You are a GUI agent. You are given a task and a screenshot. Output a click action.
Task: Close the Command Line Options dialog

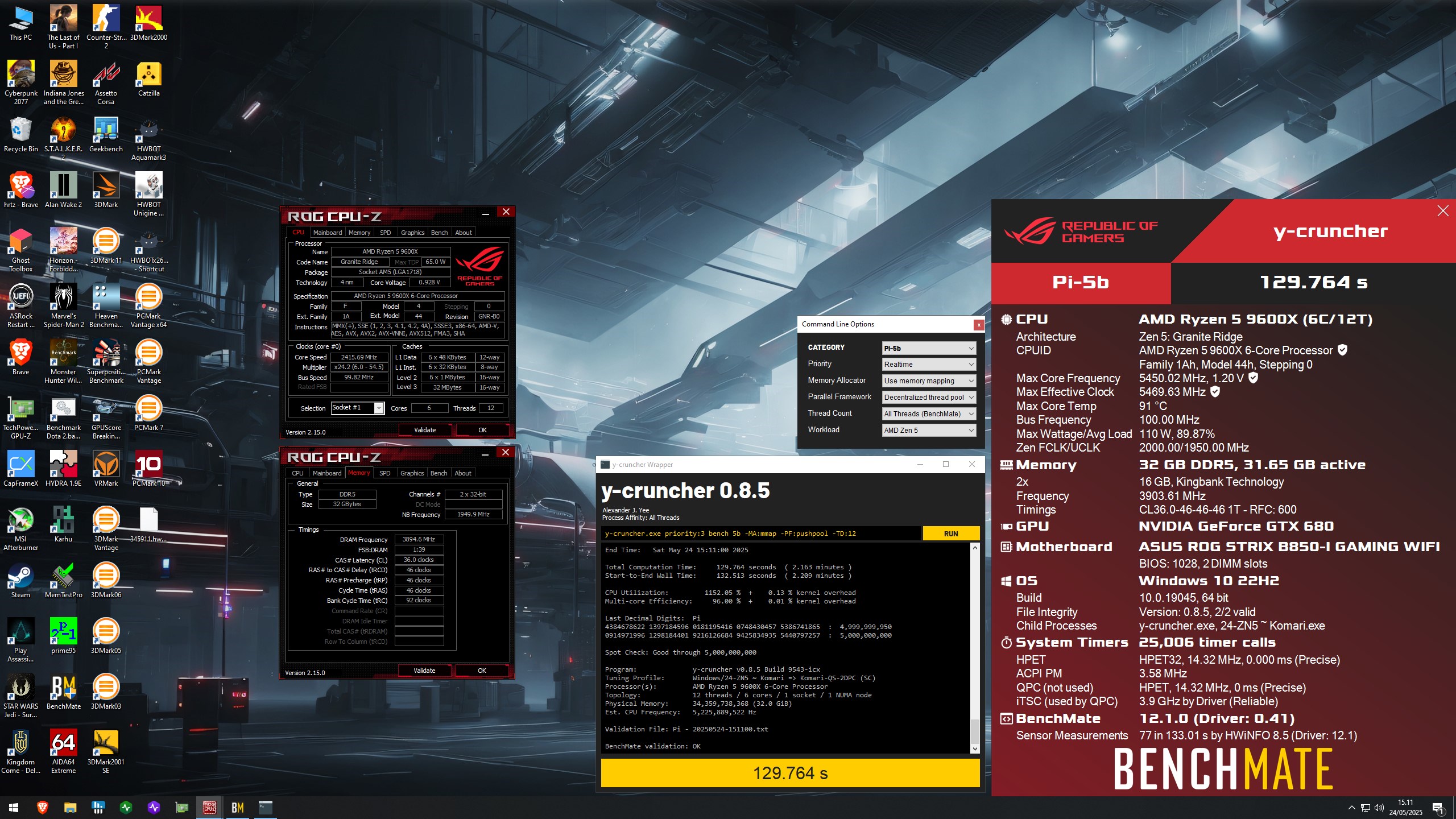978,325
